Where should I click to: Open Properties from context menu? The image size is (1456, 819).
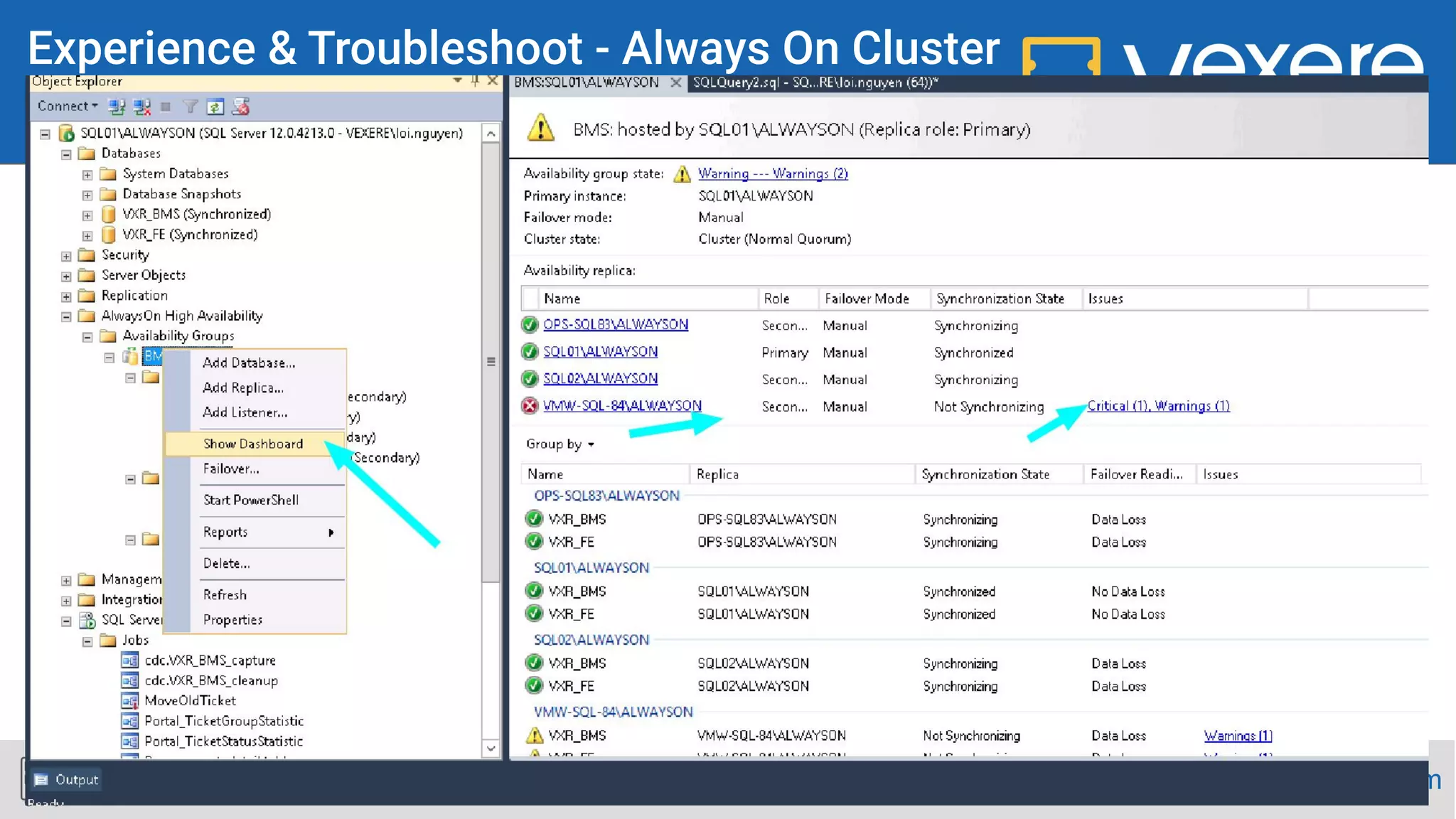pos(232,620)
